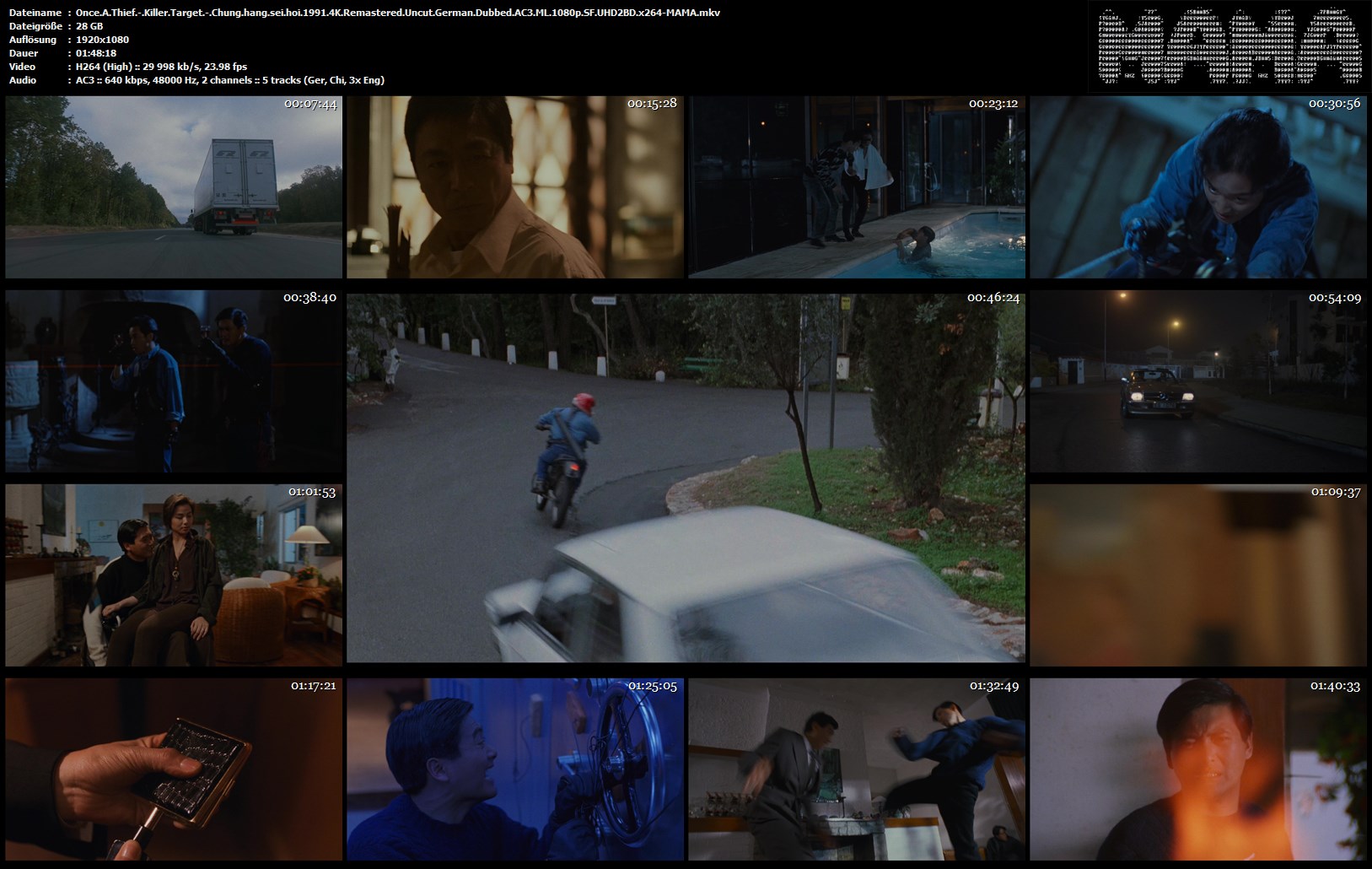
Task: Open the night car headlights thumbnail
Action: coord(1197,381)
